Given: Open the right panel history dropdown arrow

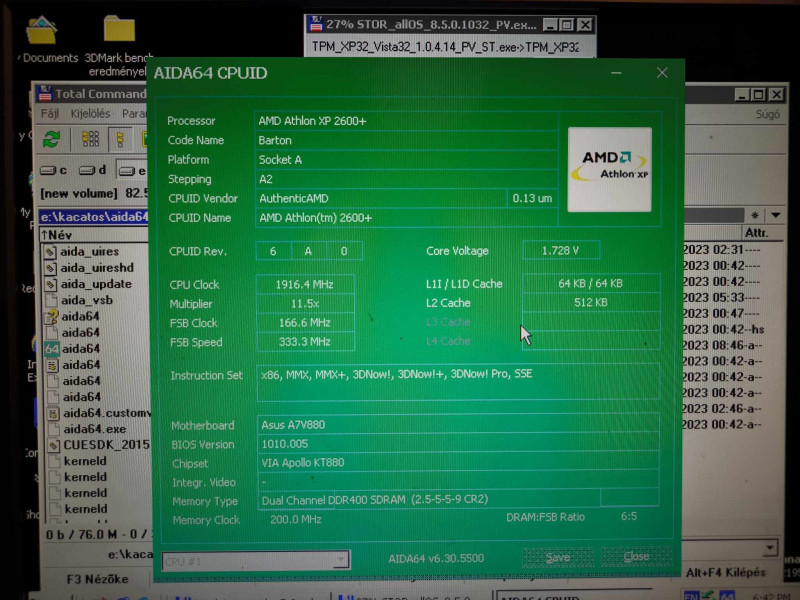Looking at the screenshot, I should 776,215.
